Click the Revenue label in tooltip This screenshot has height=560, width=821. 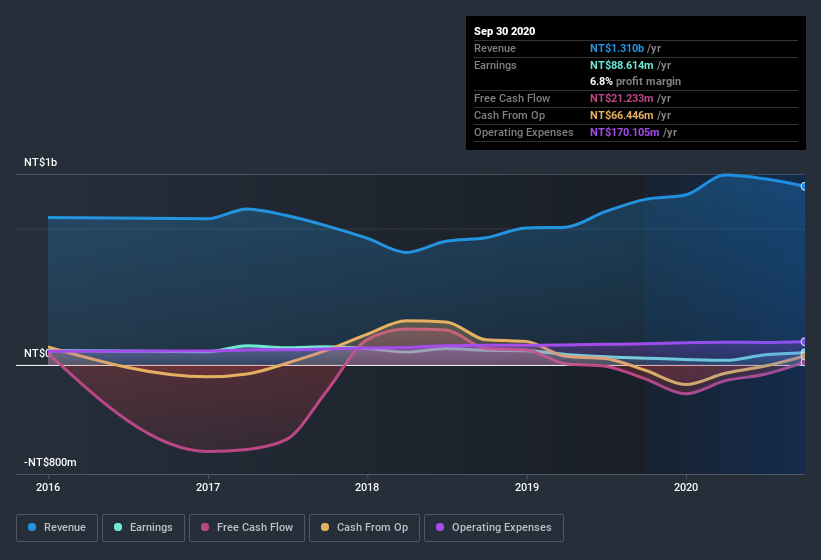point(495,48)
